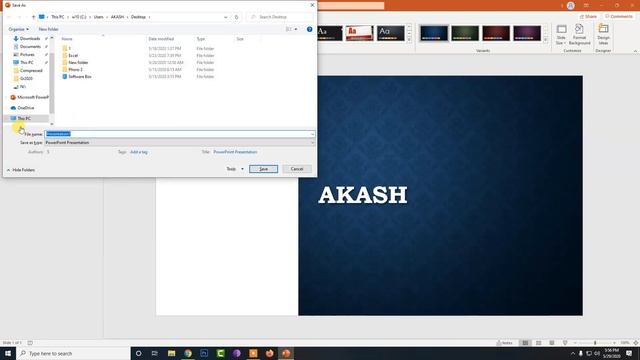Sort by Type column header
Image resolution: width=640 pixels, height=360 pixels.
pos(201,39)
